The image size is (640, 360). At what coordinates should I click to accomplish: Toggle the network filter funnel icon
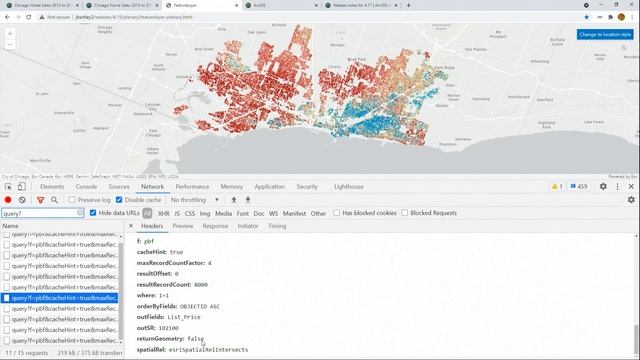[40, 200]
